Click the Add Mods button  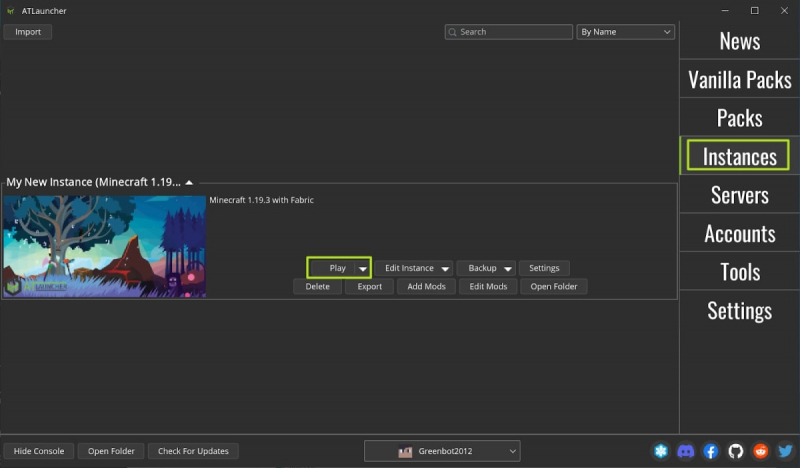[x=427, y=286]
